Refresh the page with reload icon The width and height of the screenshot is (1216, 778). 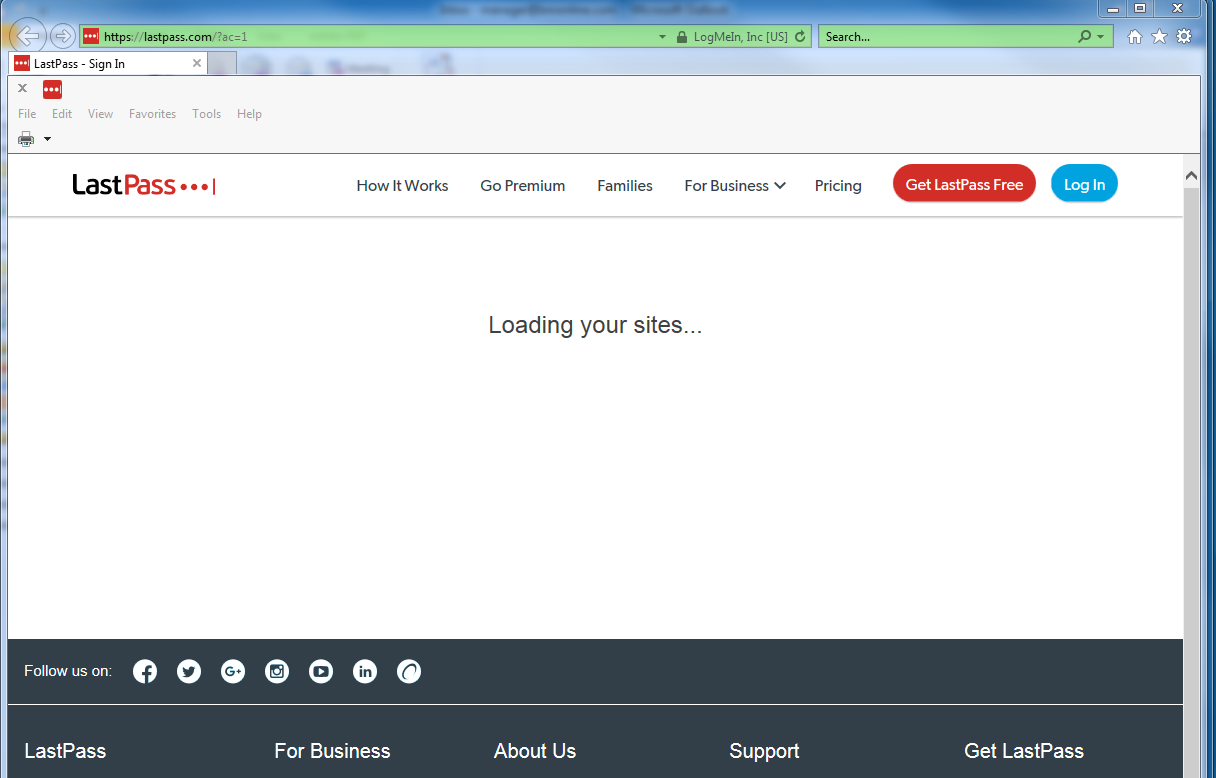point(800,37)
